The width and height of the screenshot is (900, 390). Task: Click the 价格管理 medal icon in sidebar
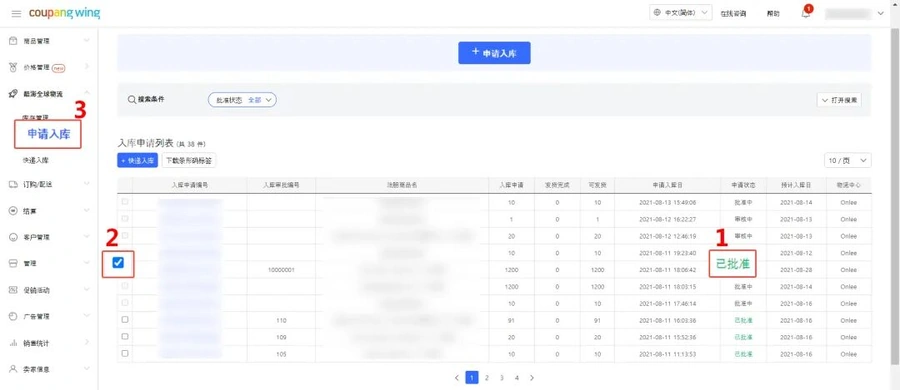(x=13, y=67)
